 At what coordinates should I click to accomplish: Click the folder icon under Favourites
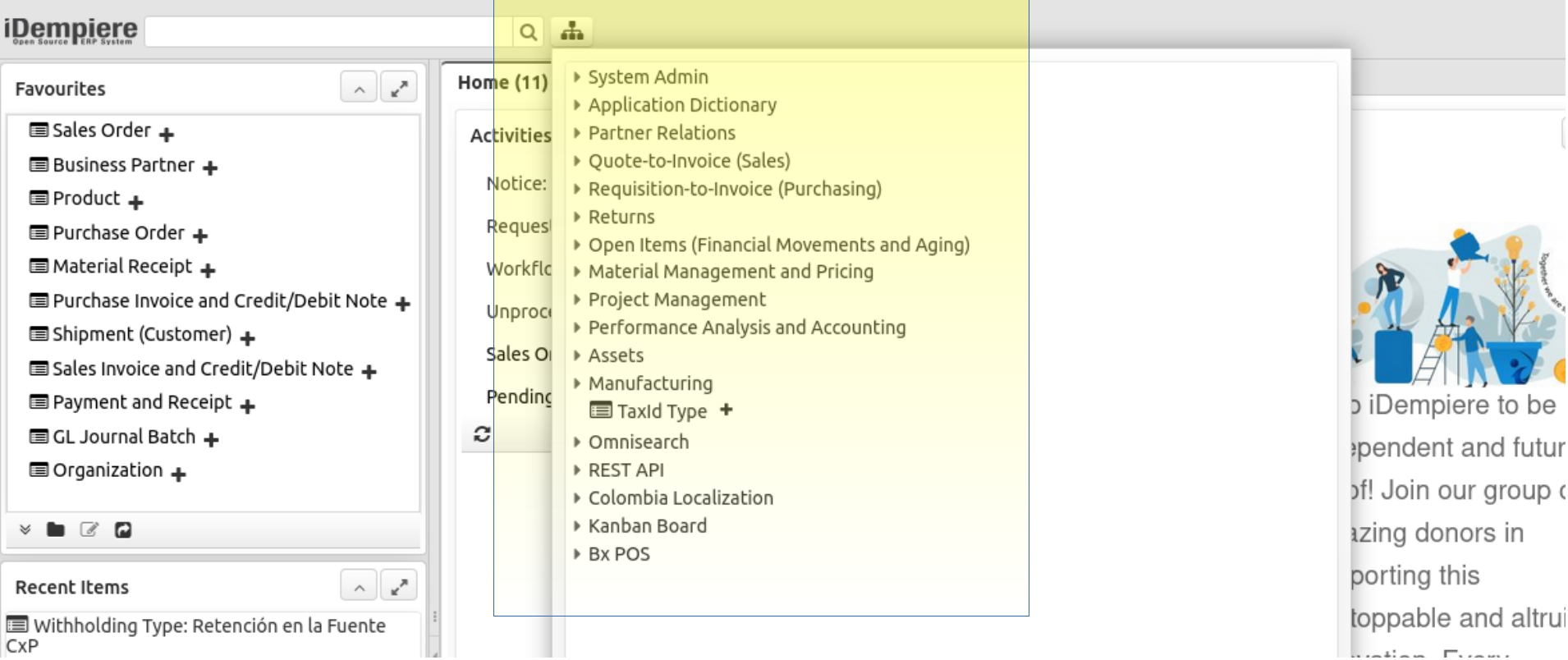[x=56, y=530]
